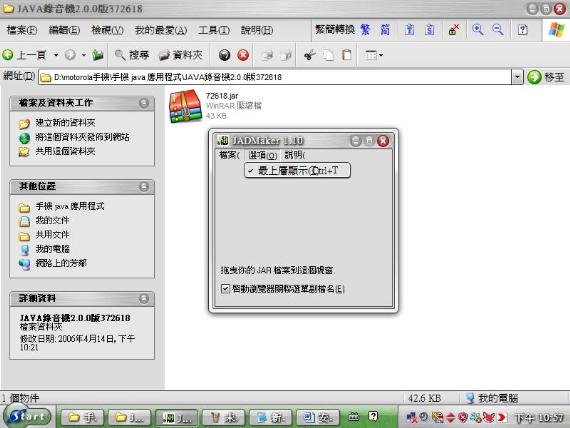Open 共用文件 link
Screen dimensions: 570x428
(x=52, y=235)
